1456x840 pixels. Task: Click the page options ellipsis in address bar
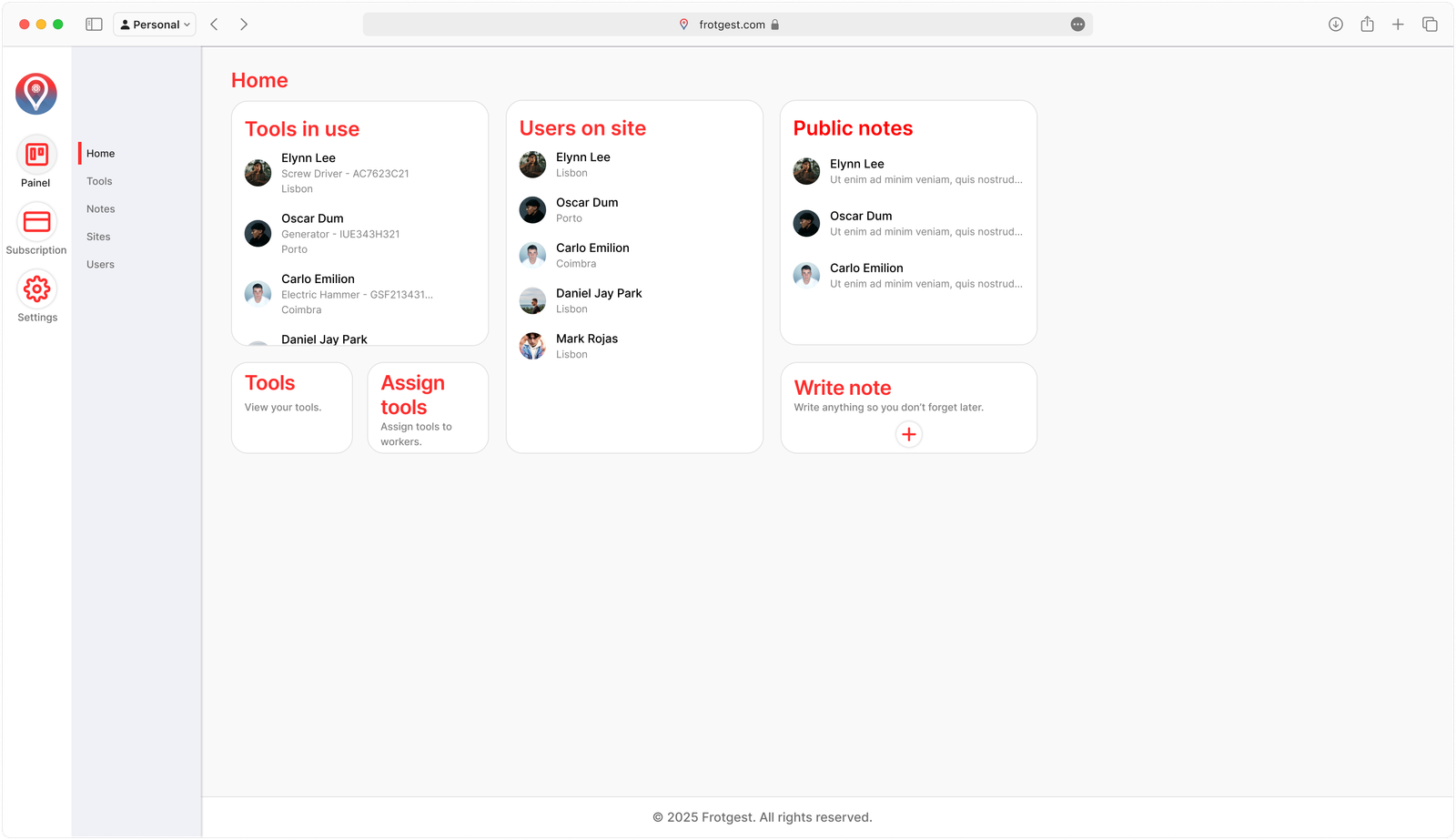(1077, 25)
